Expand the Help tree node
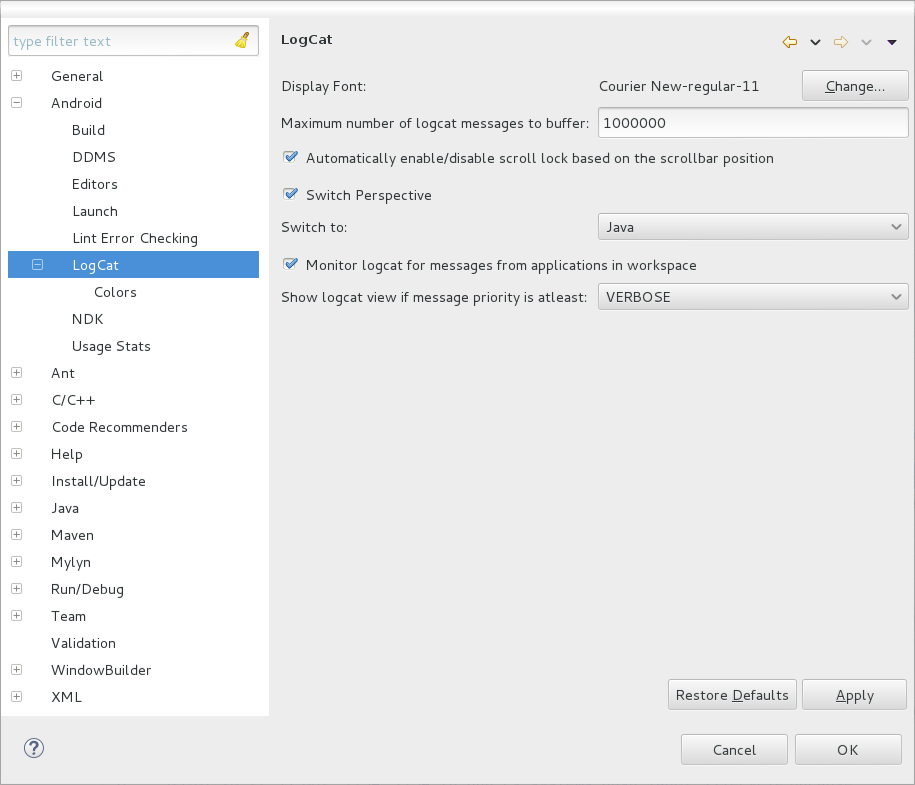Screen dimensions: 915x785 [x=17, y=454]
